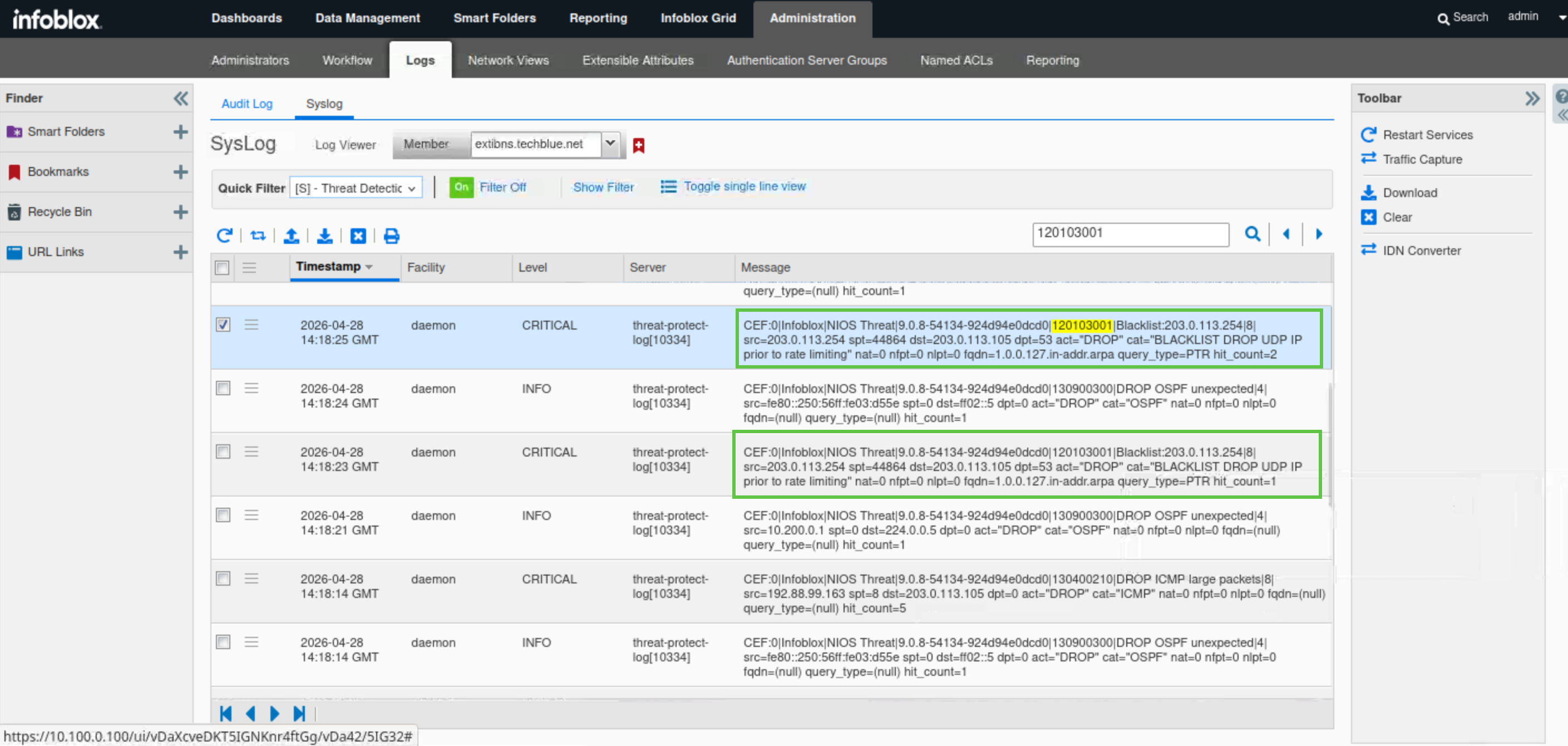Image resolution: width=1568 pixels, height=746 pixels.
Task: Expand URL Links with the plus in Finder
Action: [x=180, y=252]
